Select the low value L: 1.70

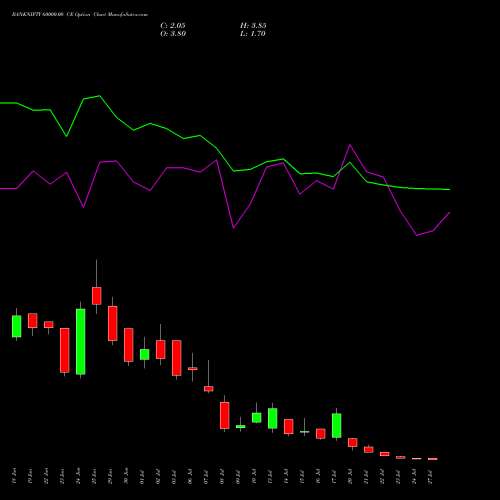253,34
